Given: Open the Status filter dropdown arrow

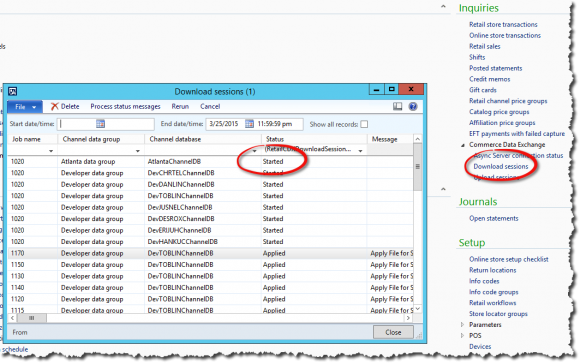Looking at the screenshot, I should [x=360, y=151].
